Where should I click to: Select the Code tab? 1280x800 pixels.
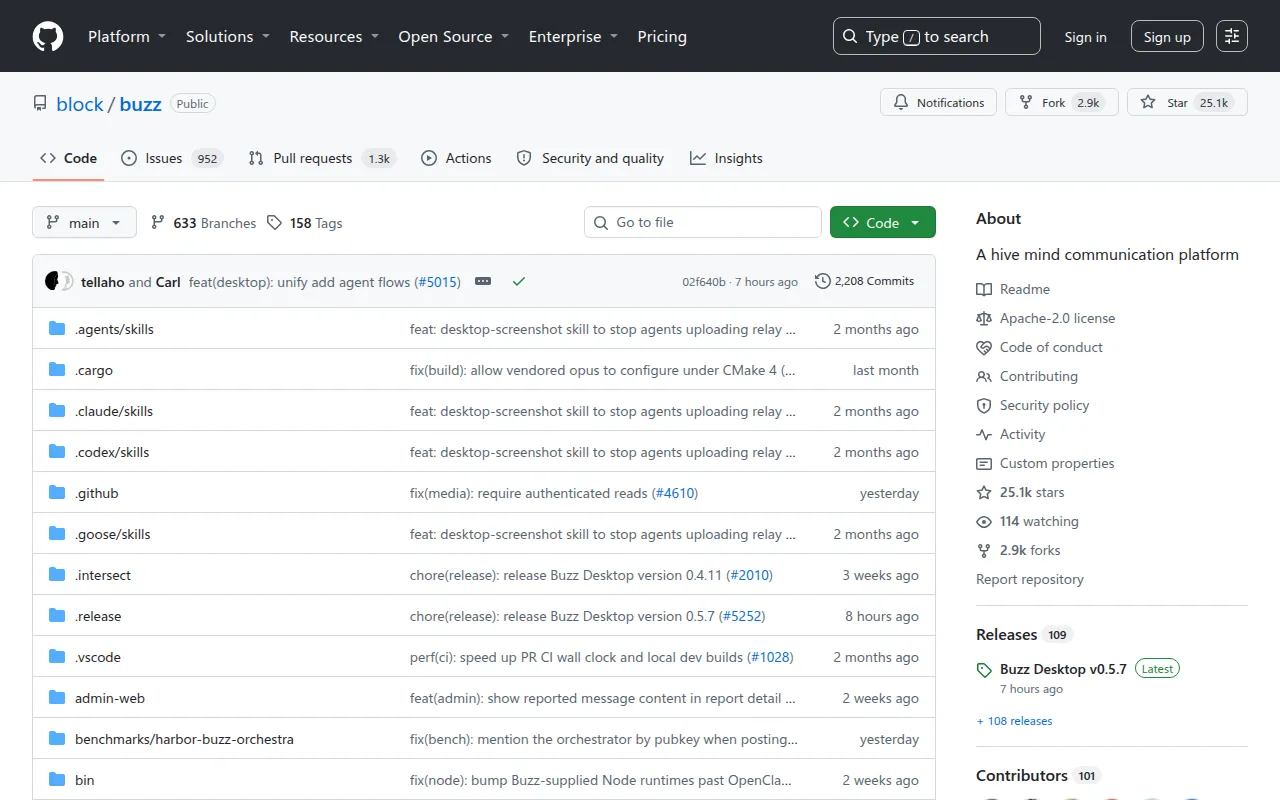pos(68,158)
